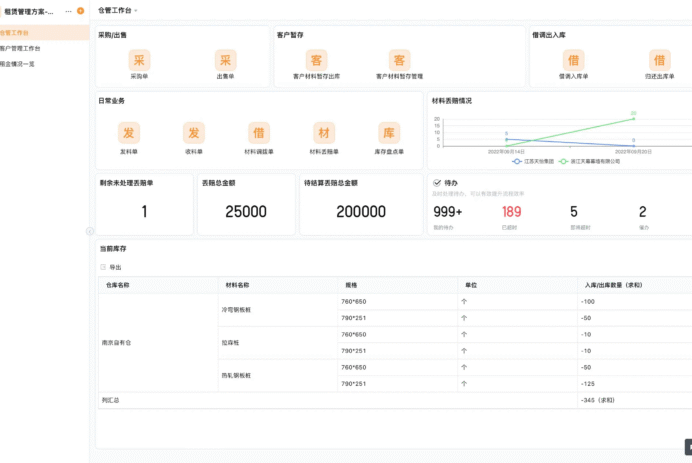Open the 材料丢赔单 icon
The width and height of the screenshot is (692, 463).
click(x=324, y=133)
